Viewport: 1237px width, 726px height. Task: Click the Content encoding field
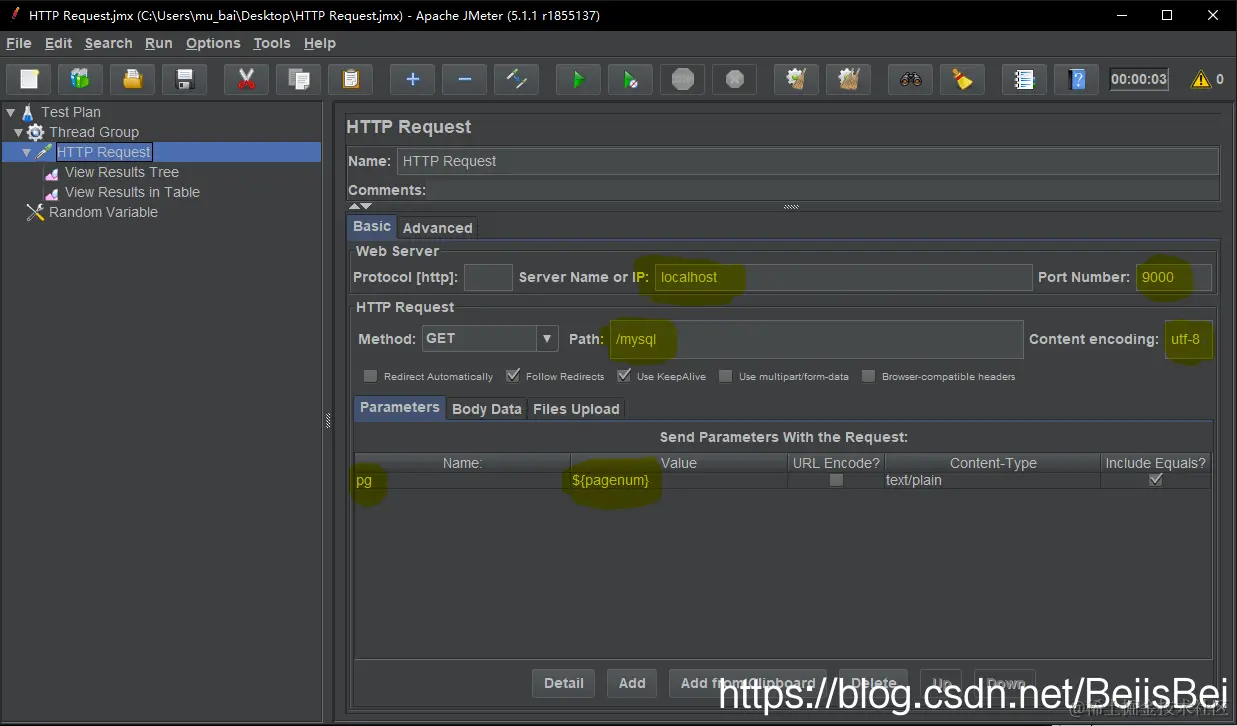pos(1189,339)
